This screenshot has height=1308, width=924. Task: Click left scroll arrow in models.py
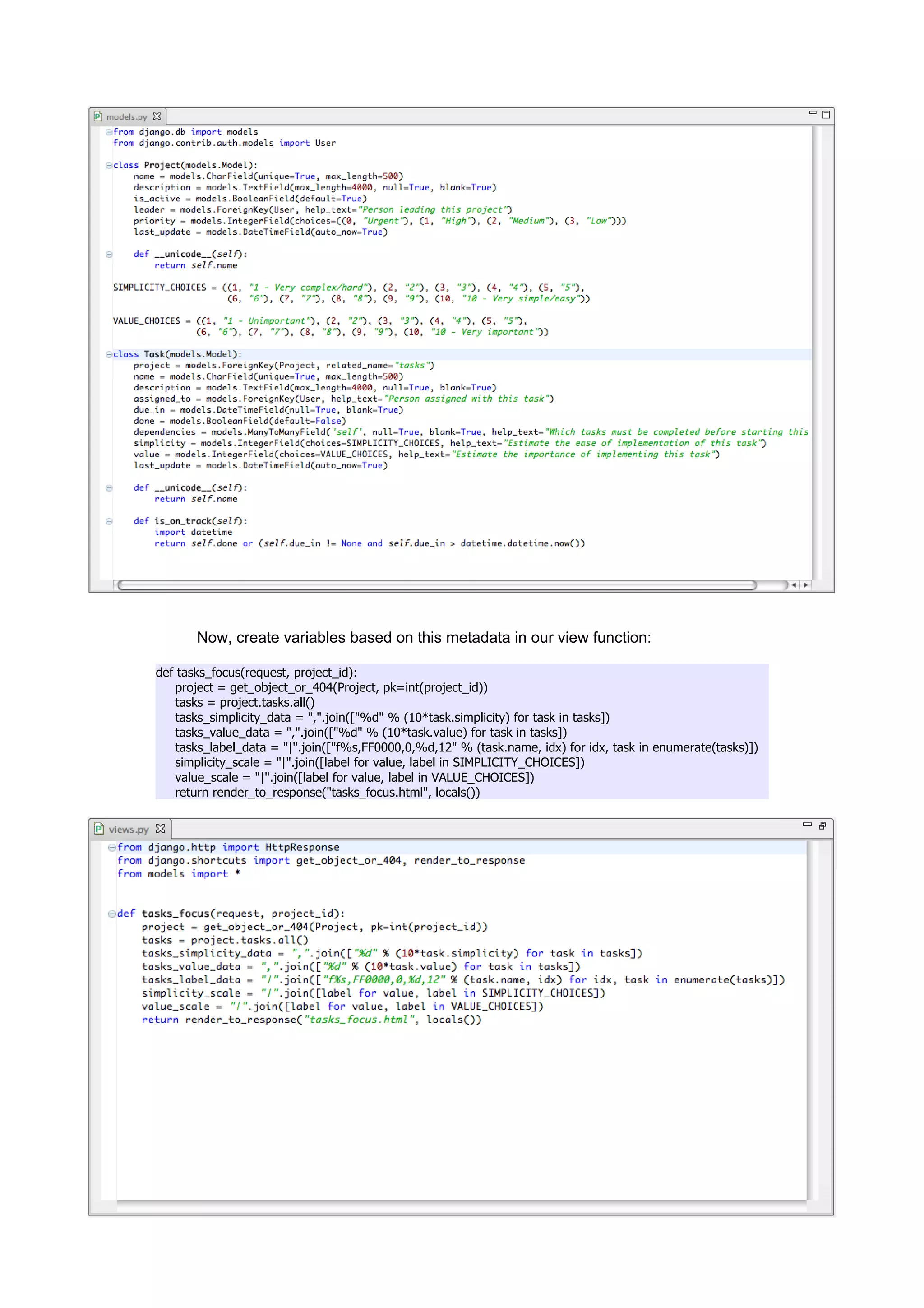click(x=794, y=585)
